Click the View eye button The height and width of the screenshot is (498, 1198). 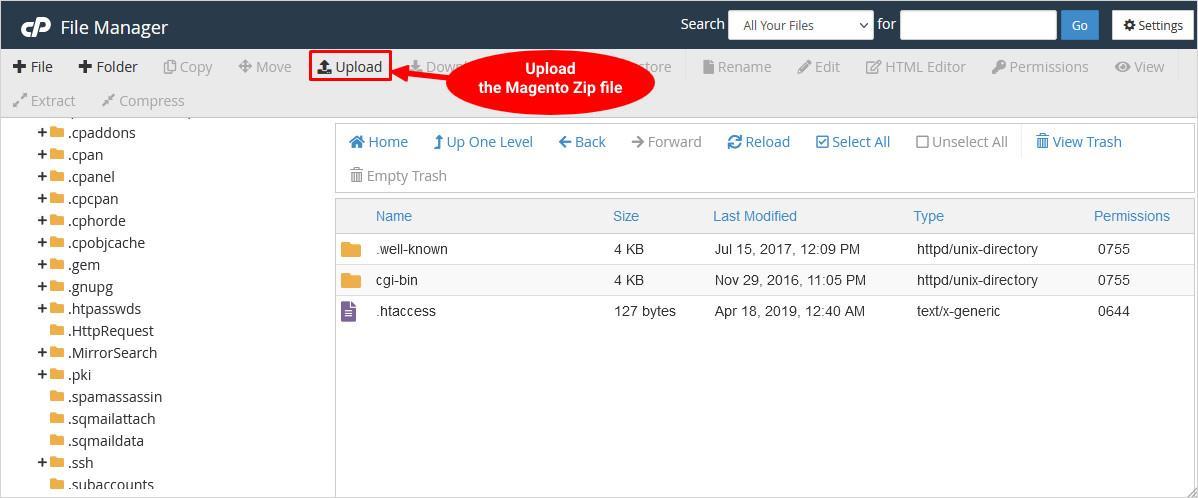coord(1139,67)
